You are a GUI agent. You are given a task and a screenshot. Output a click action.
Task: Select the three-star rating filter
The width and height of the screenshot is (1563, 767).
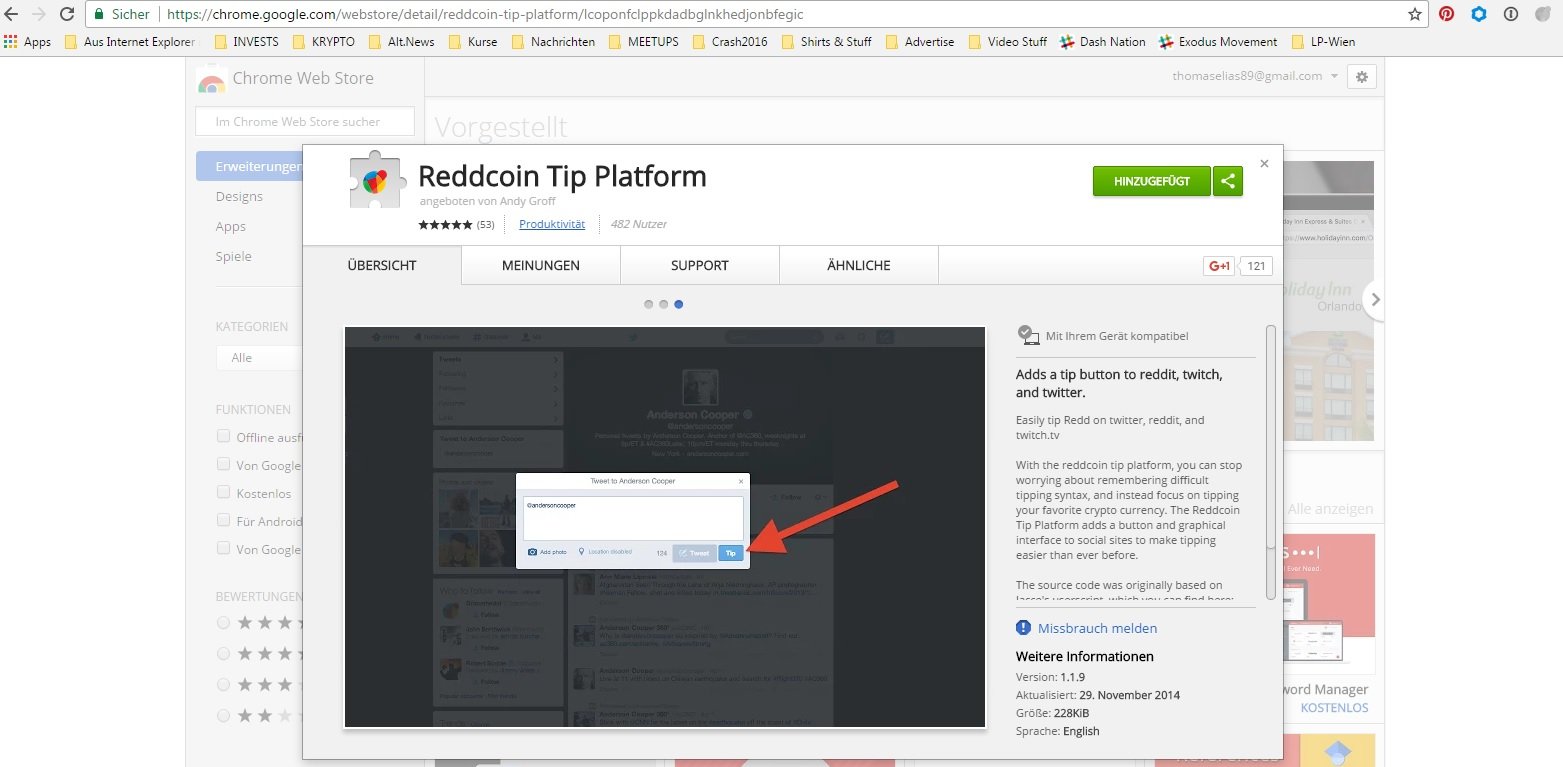[223, 685]
